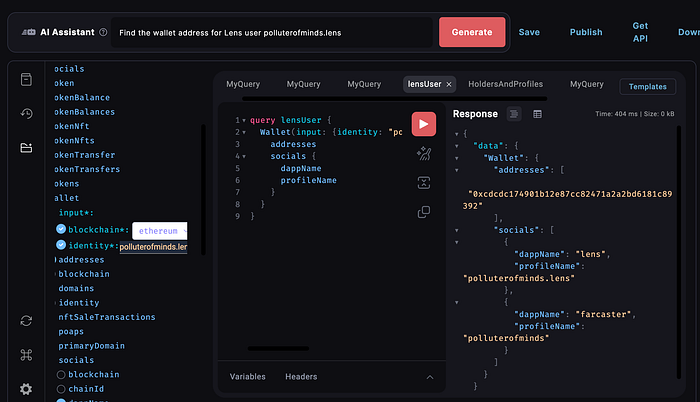Switch response to table view icon
Screen dimensions: 700x402
(x=537, y=114)
